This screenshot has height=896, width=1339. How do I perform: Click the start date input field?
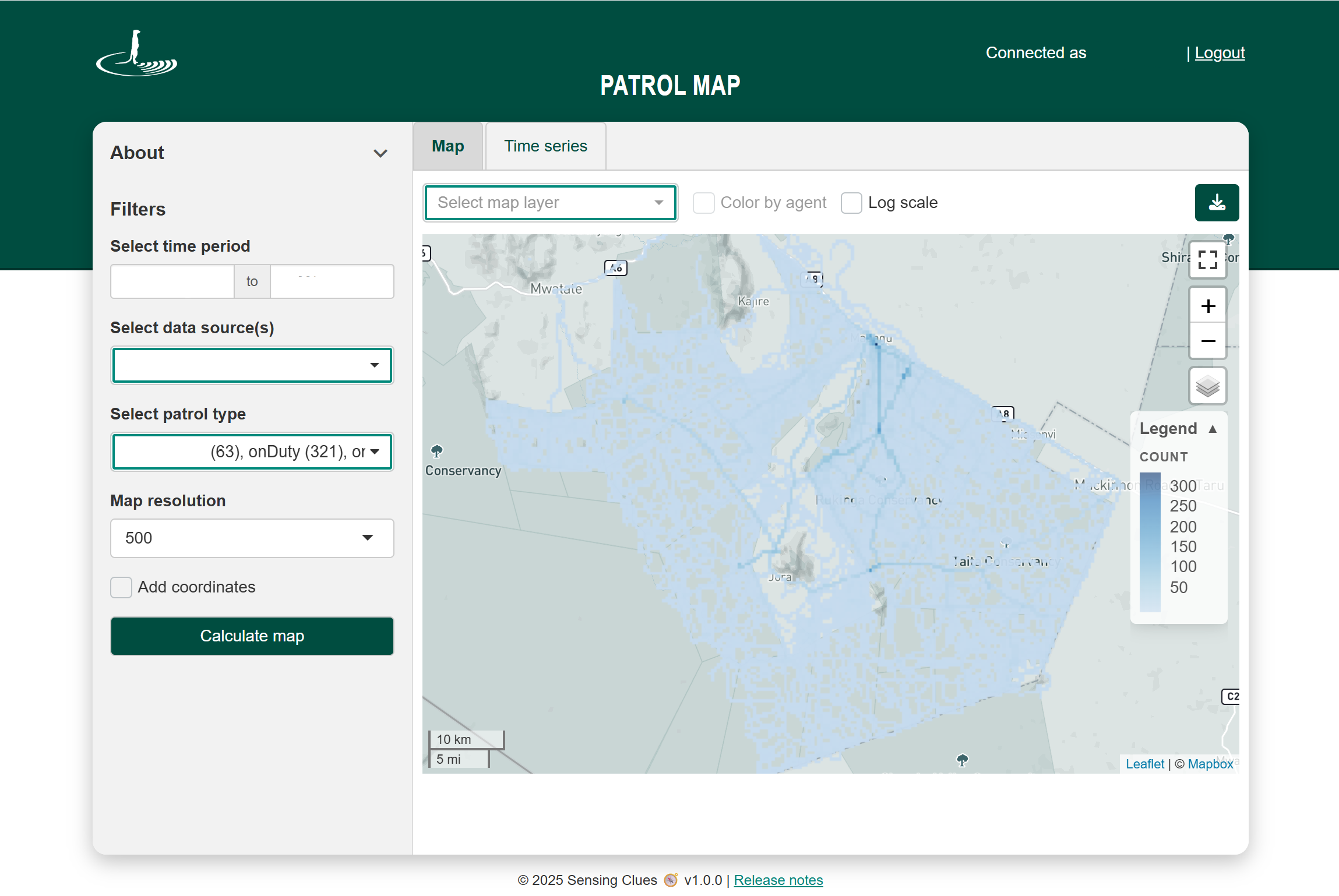(172, 281)
